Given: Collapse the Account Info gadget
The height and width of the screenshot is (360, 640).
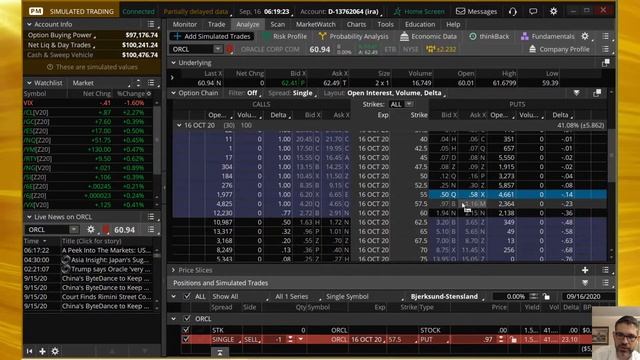Looking at the screenshot, I should click(x=29, y=24).
